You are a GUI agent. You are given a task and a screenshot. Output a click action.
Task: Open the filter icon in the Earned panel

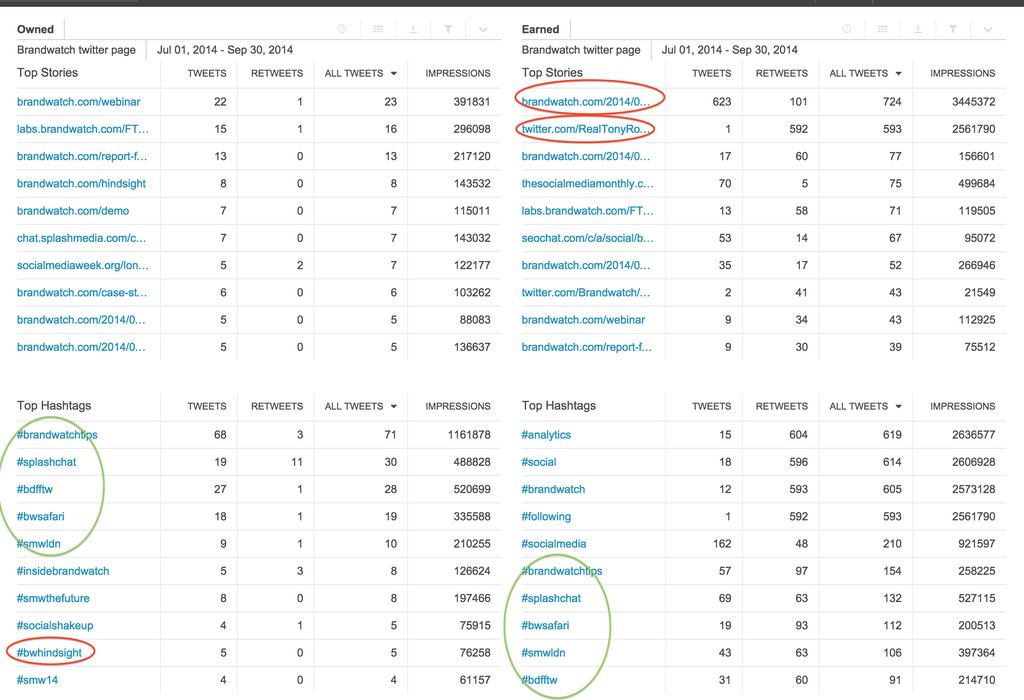click(x=952, y=29)
